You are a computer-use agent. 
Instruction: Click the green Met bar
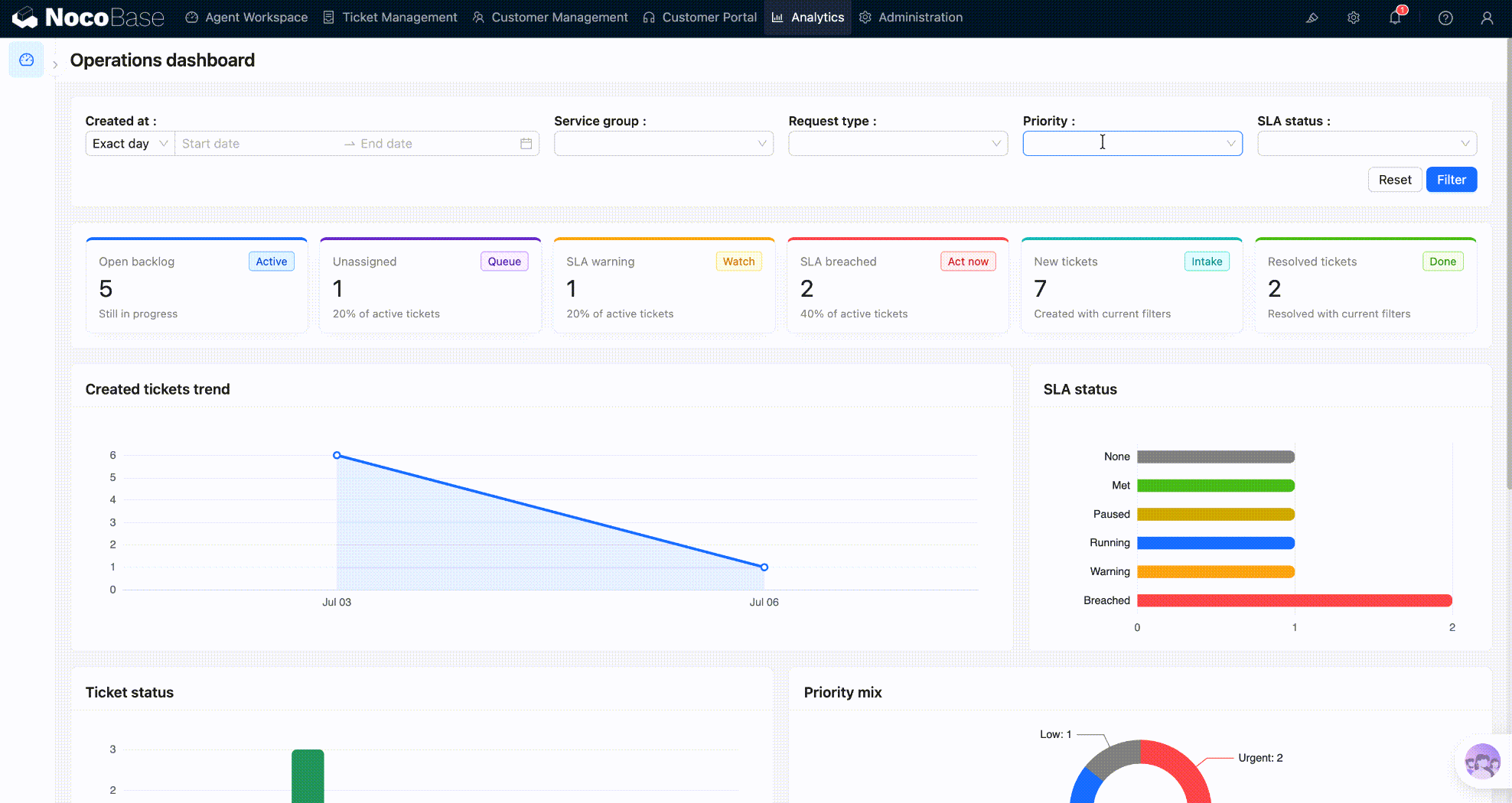[1216, 486]
